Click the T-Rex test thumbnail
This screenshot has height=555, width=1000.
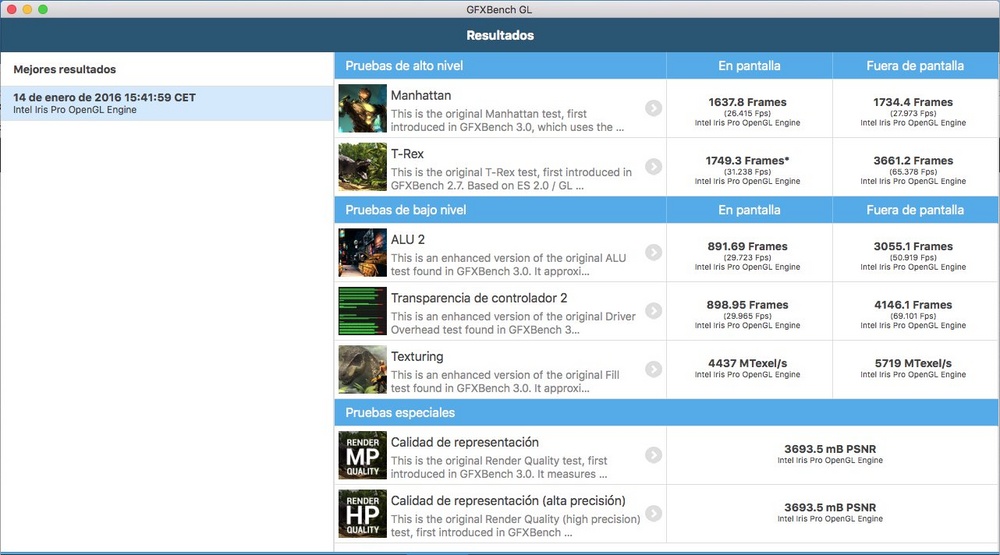click(362, 167)
